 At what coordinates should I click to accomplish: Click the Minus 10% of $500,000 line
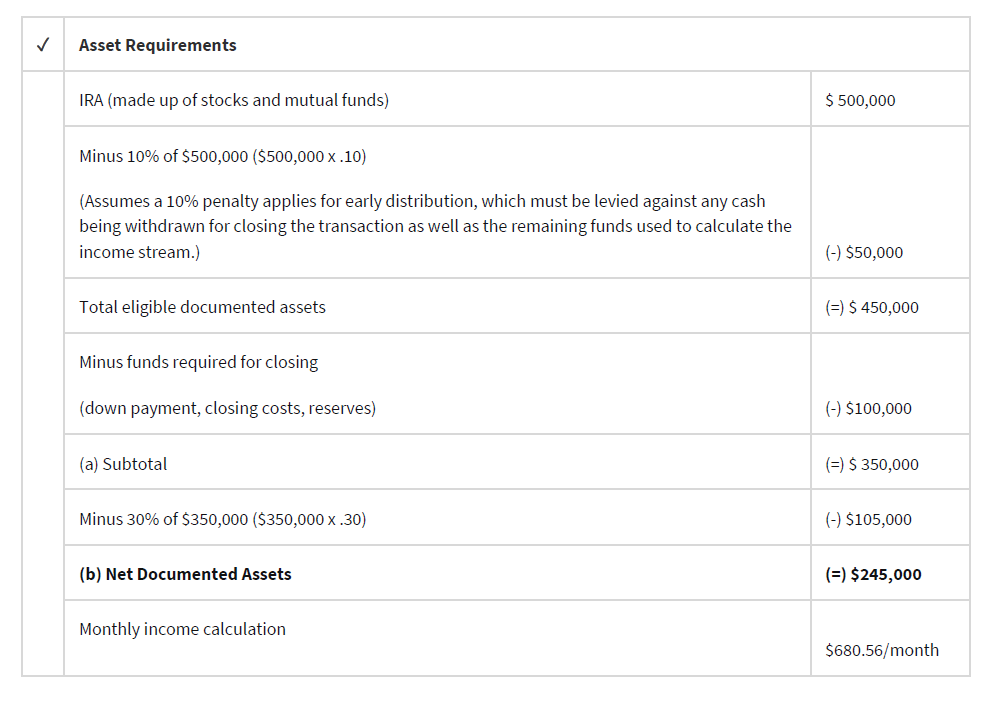[229, 156]
